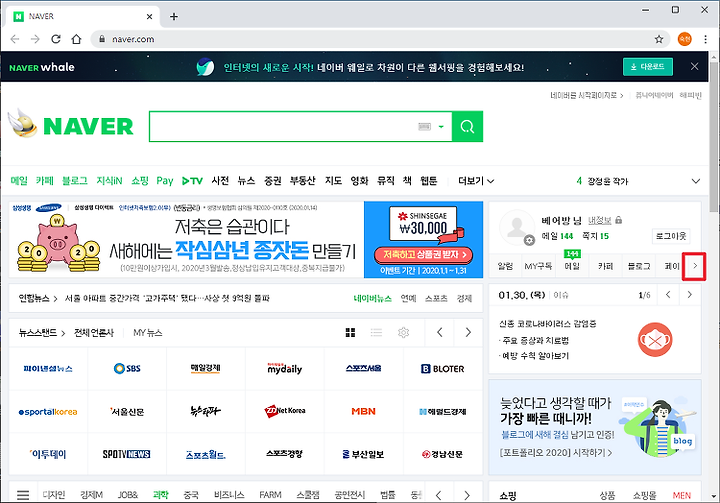The image size is (720, 503).
Task: Open the on-screen keyboard icon in search box
Action: (424, 127)
